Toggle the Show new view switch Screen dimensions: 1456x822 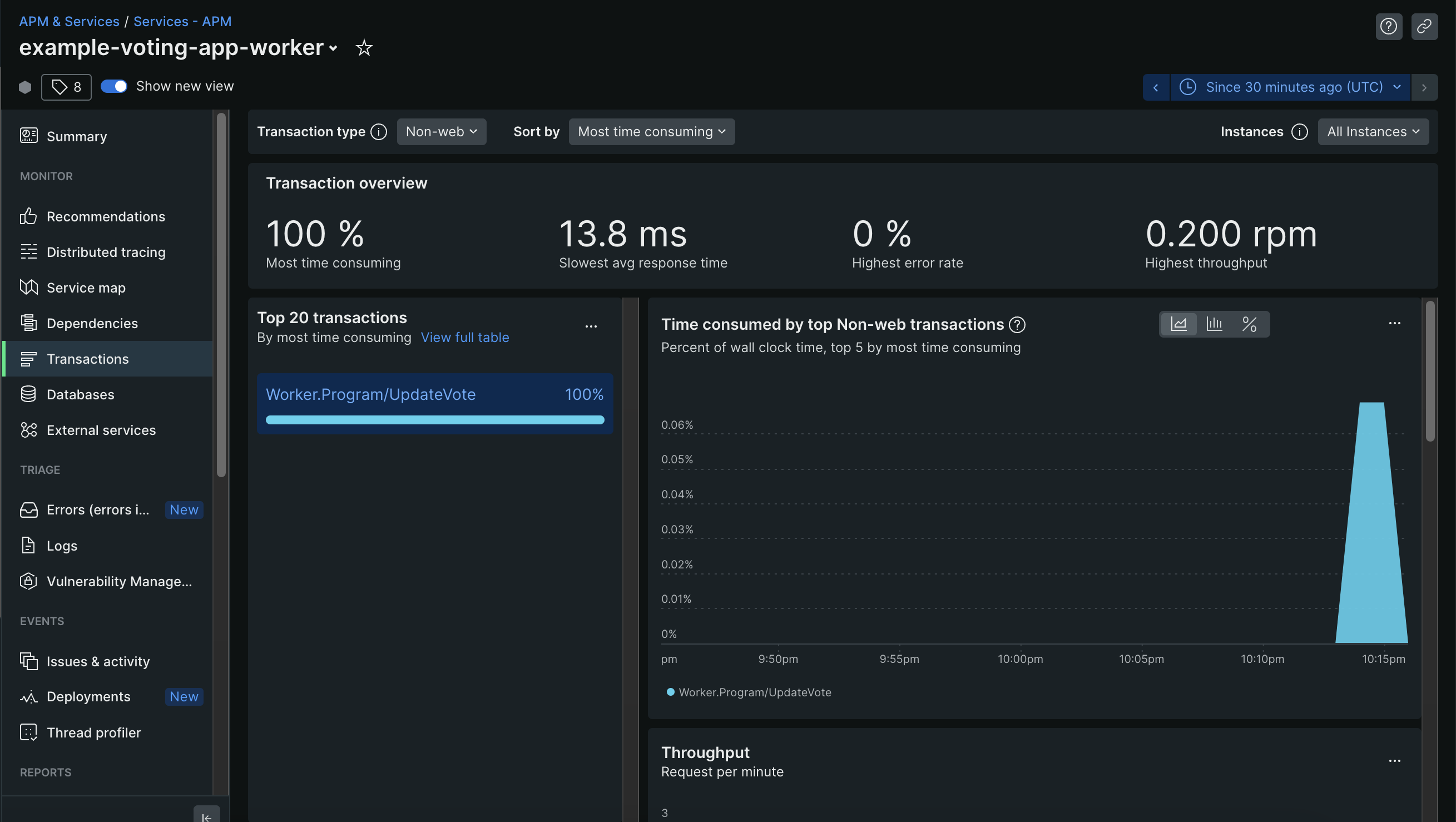tap(113, 86)
